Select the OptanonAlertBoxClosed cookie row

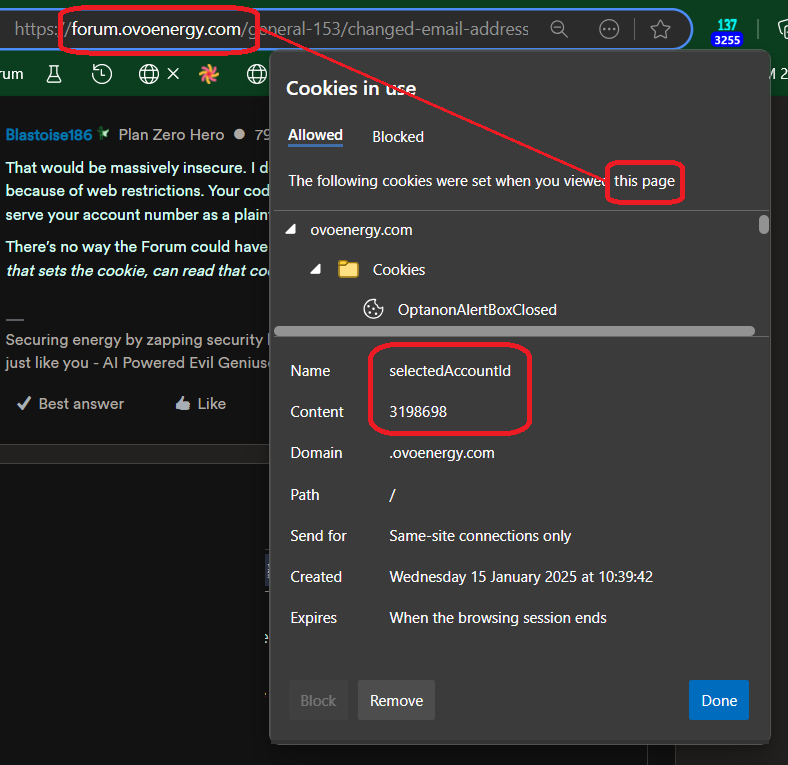tap(477, 310)
